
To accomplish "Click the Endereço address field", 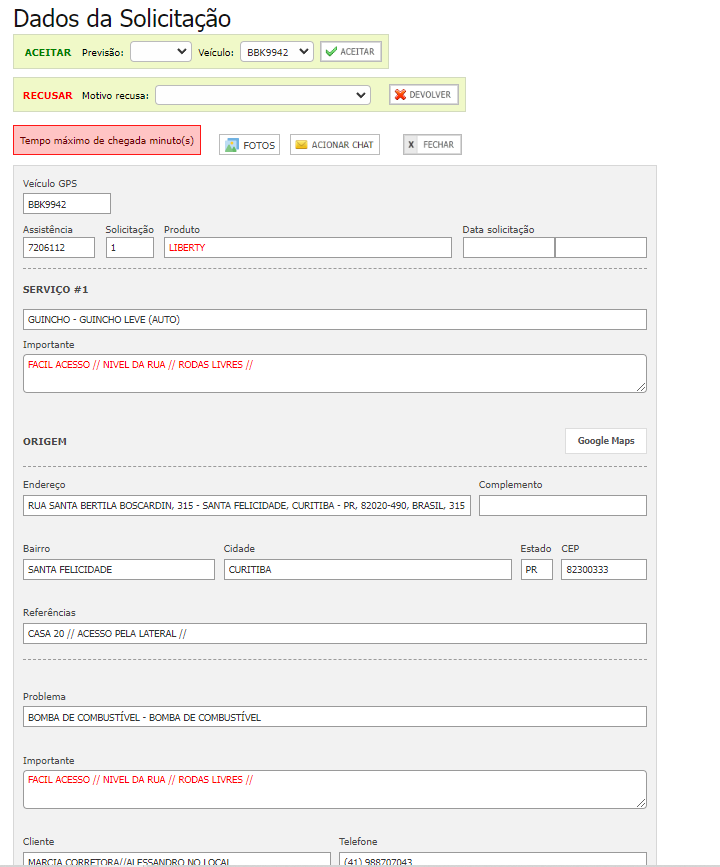I will click(x=247, y=506).
